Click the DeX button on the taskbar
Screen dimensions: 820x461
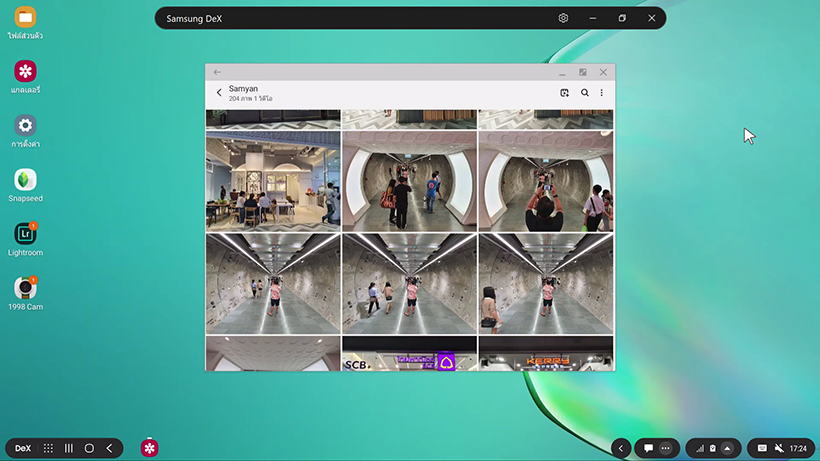22,448
